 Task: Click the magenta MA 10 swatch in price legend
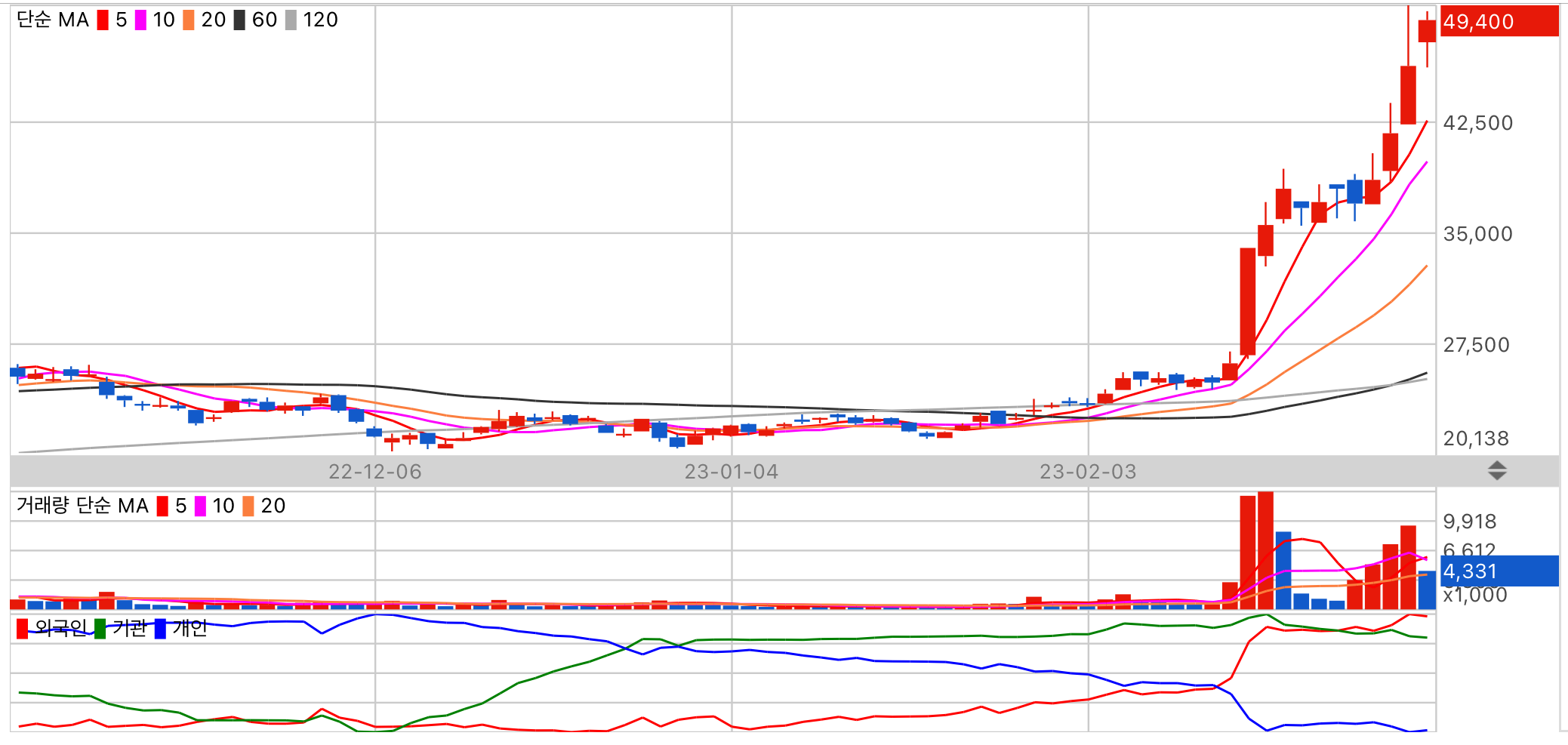click(x=140, y=20)
